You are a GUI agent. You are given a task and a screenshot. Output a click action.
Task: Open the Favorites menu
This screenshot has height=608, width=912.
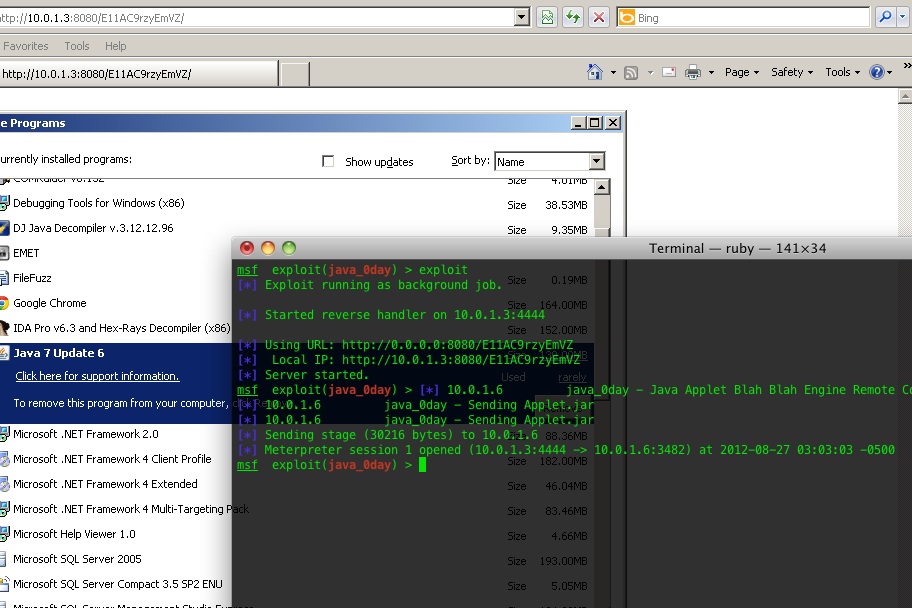(x=25, y=45)
